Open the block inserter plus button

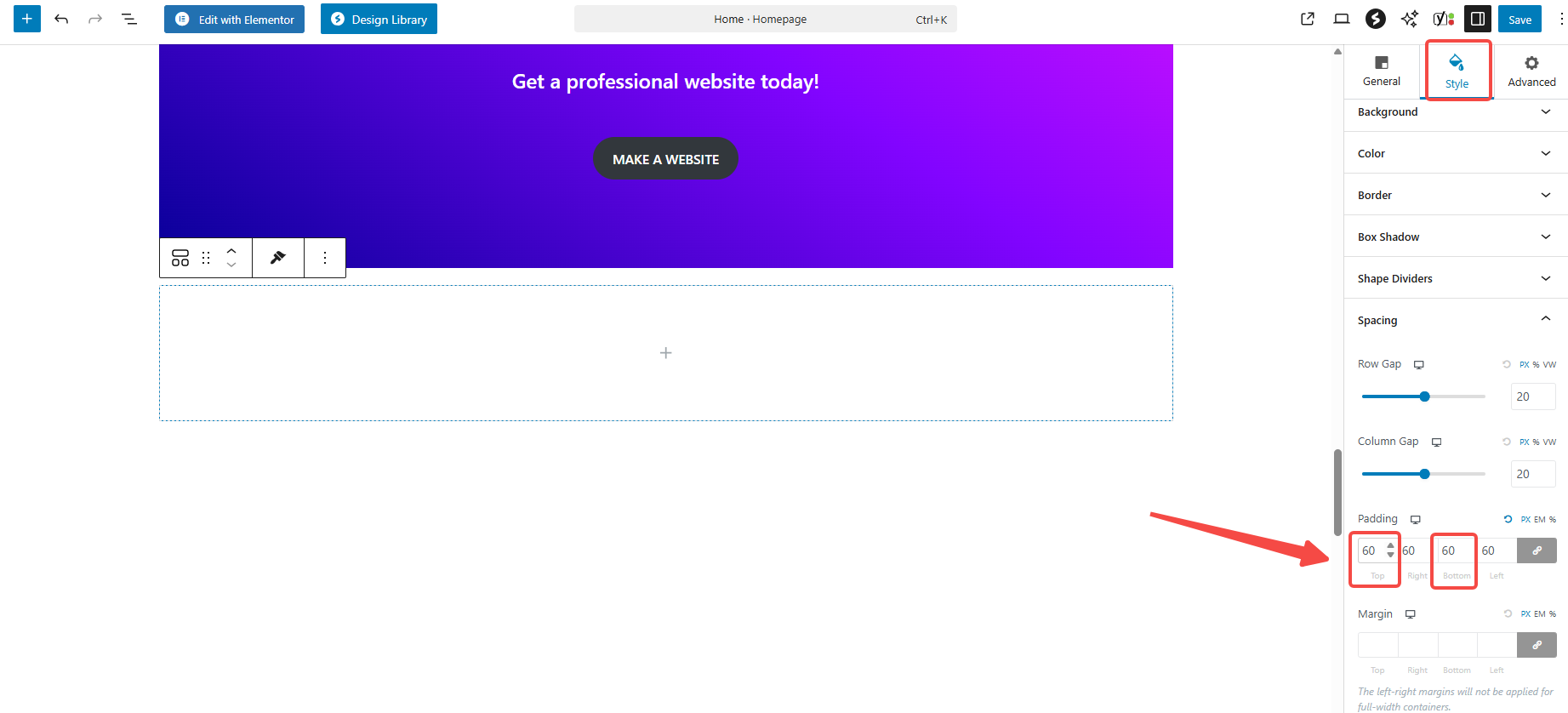27,19
